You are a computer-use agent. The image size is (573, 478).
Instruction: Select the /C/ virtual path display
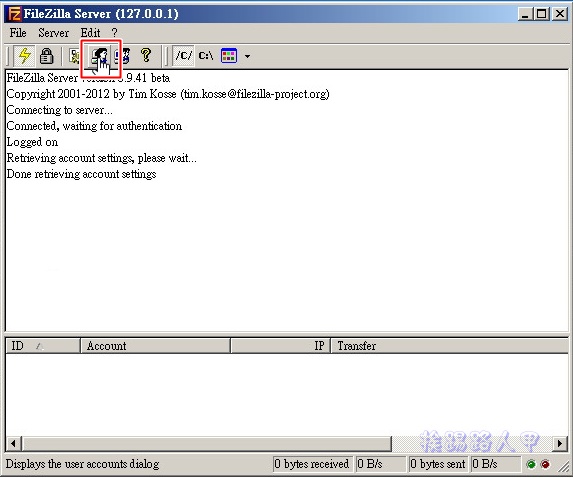[x=183, y=56]
